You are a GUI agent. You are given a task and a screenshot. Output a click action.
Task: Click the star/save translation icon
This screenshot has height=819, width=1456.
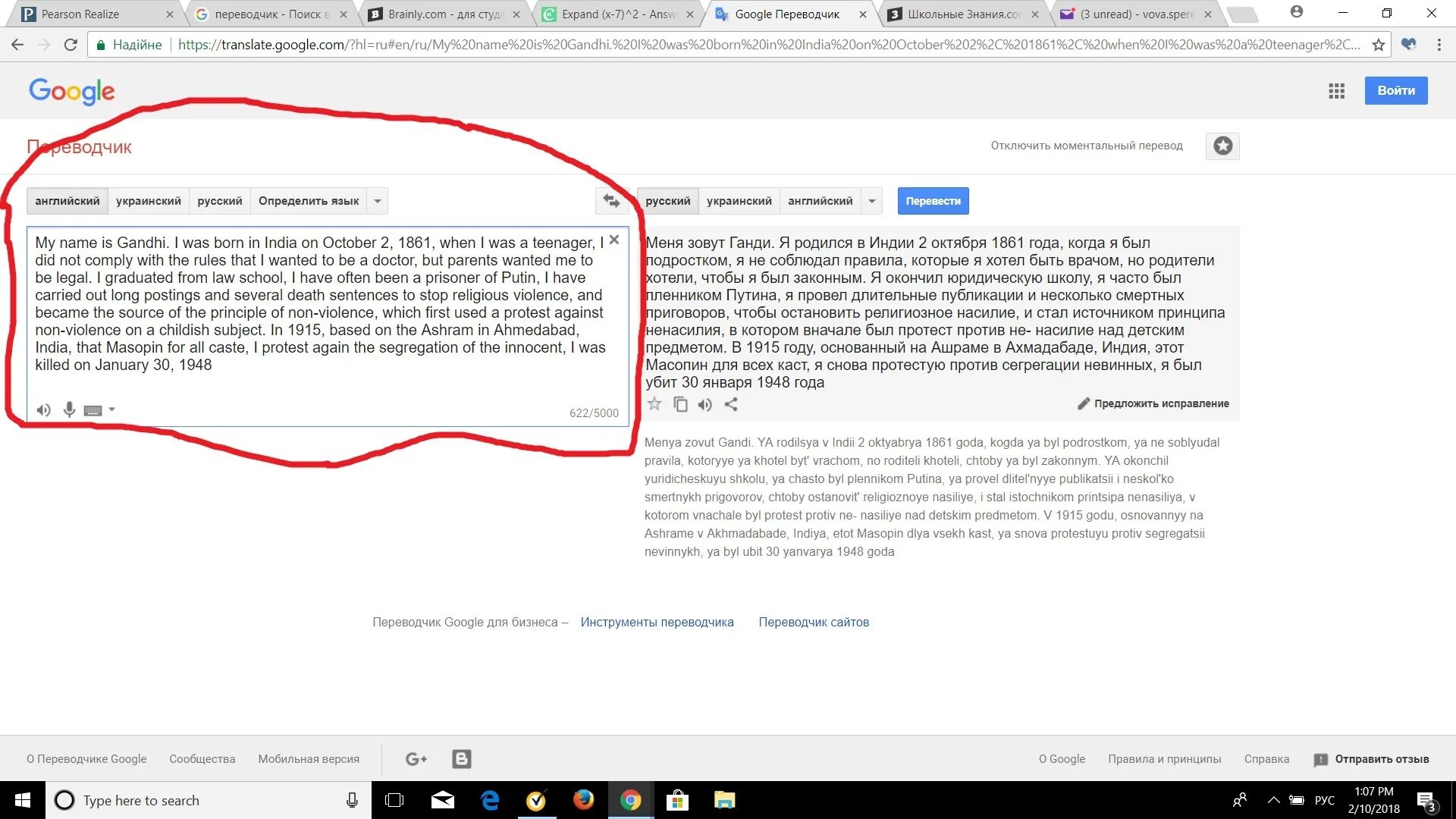tap(654, 404)
